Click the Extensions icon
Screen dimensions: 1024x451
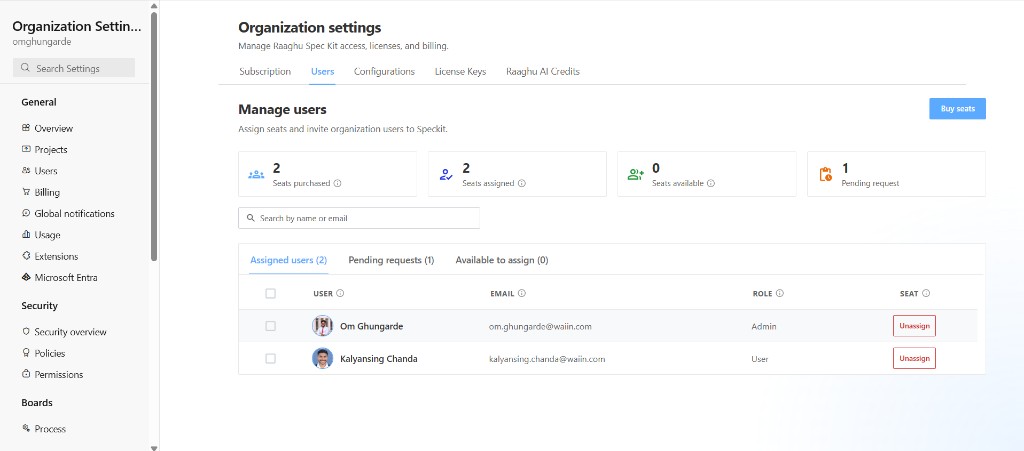(x=26, y=256)
